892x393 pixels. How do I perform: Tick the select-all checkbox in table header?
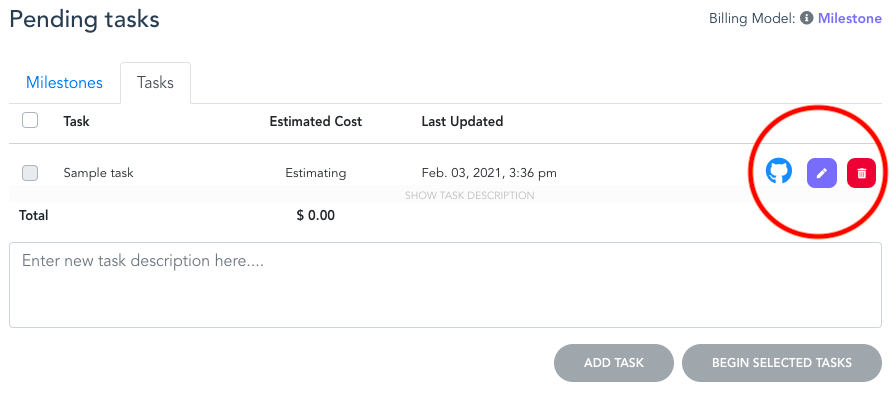[30, 121]
